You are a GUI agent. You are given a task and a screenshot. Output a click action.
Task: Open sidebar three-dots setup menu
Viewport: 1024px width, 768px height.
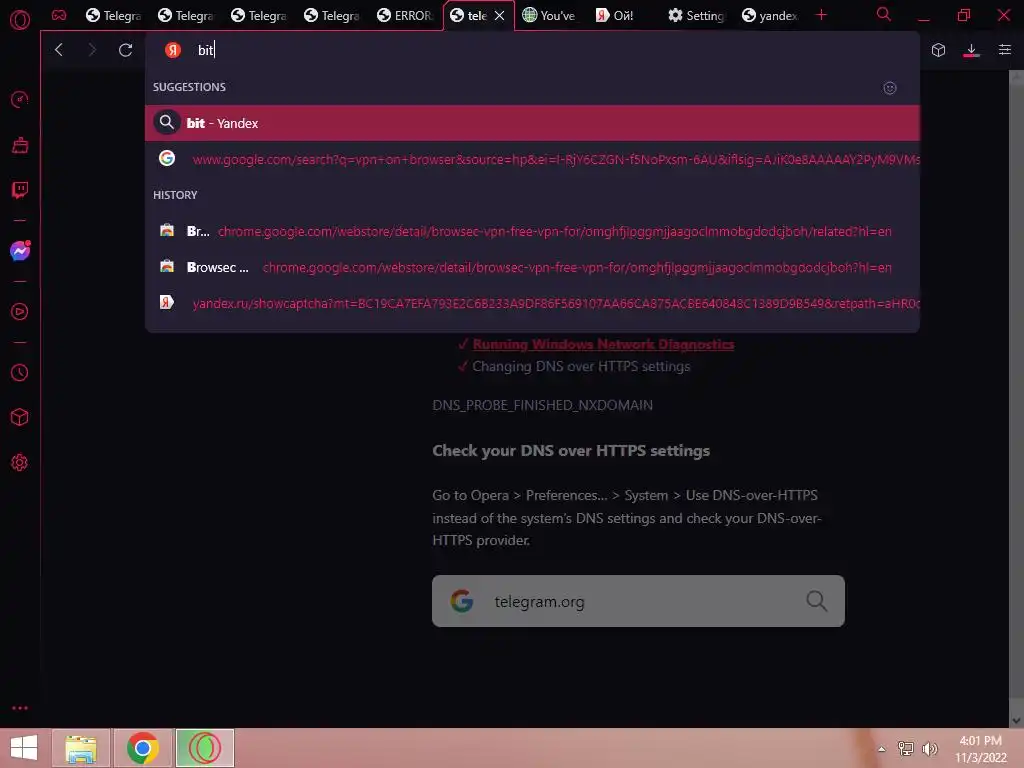[x=20, y=708]
